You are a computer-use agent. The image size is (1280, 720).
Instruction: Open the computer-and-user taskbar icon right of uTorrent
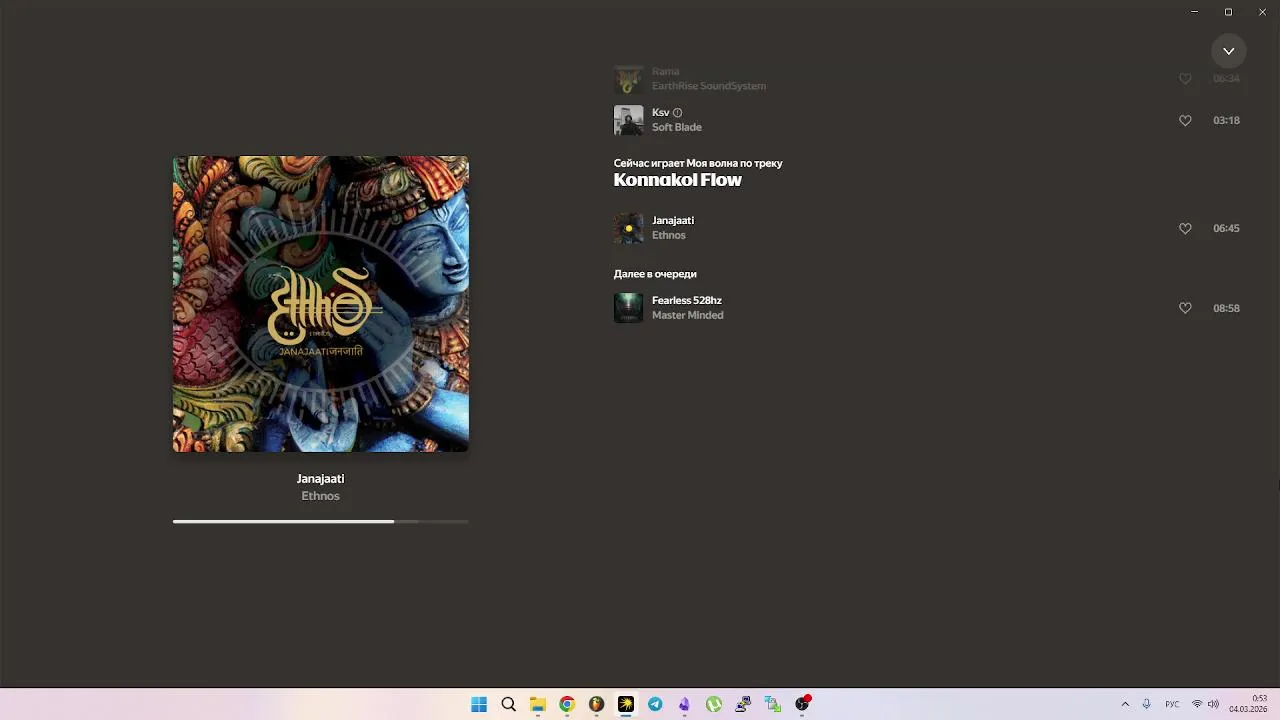743,704
